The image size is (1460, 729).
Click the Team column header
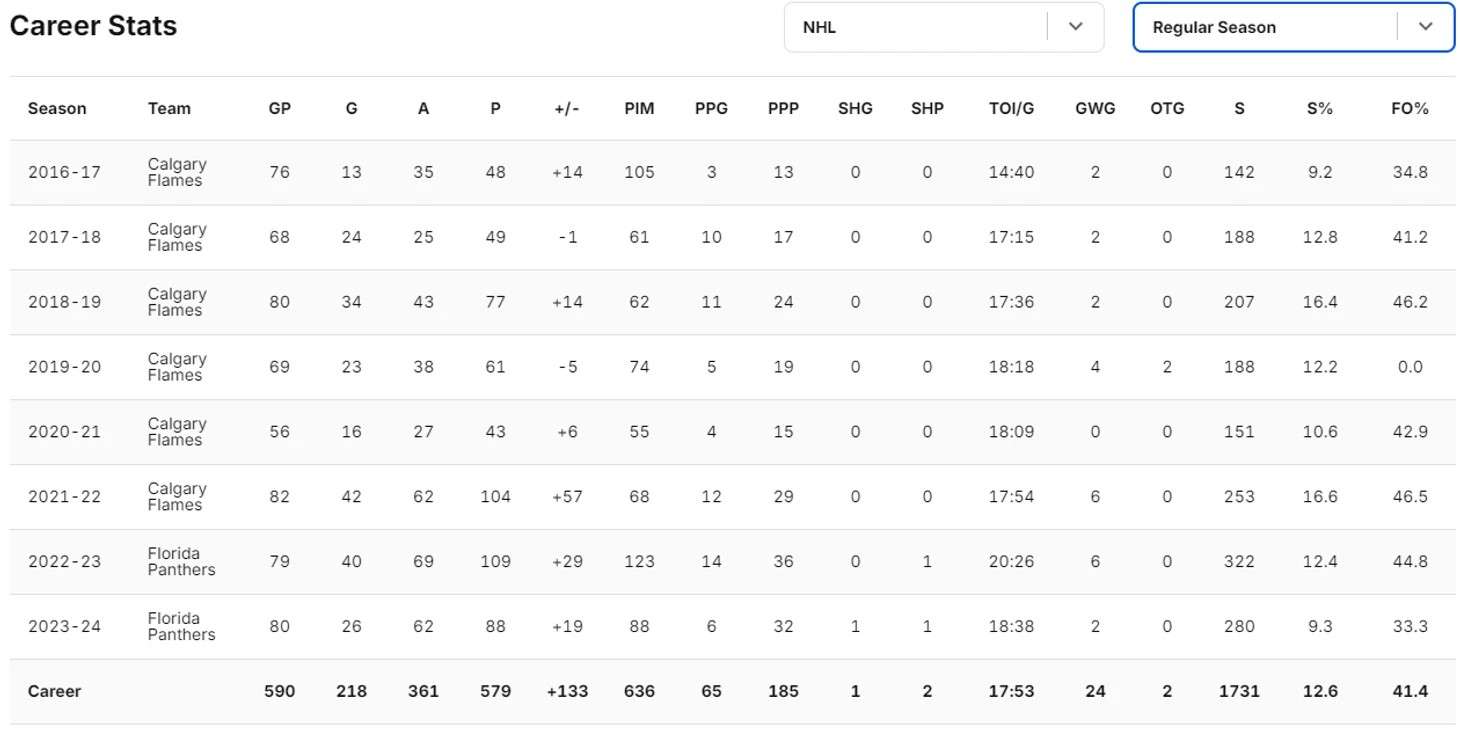pyautogui.click(x=169, y=108)
